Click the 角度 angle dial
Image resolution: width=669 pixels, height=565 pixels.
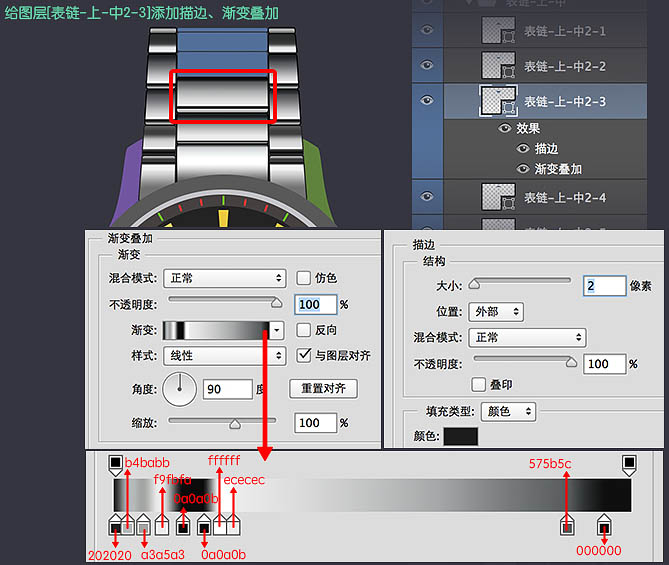point(180,389)
